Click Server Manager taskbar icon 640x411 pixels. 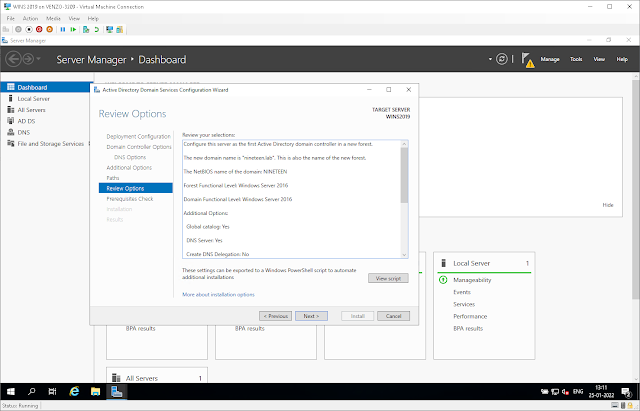117,391
